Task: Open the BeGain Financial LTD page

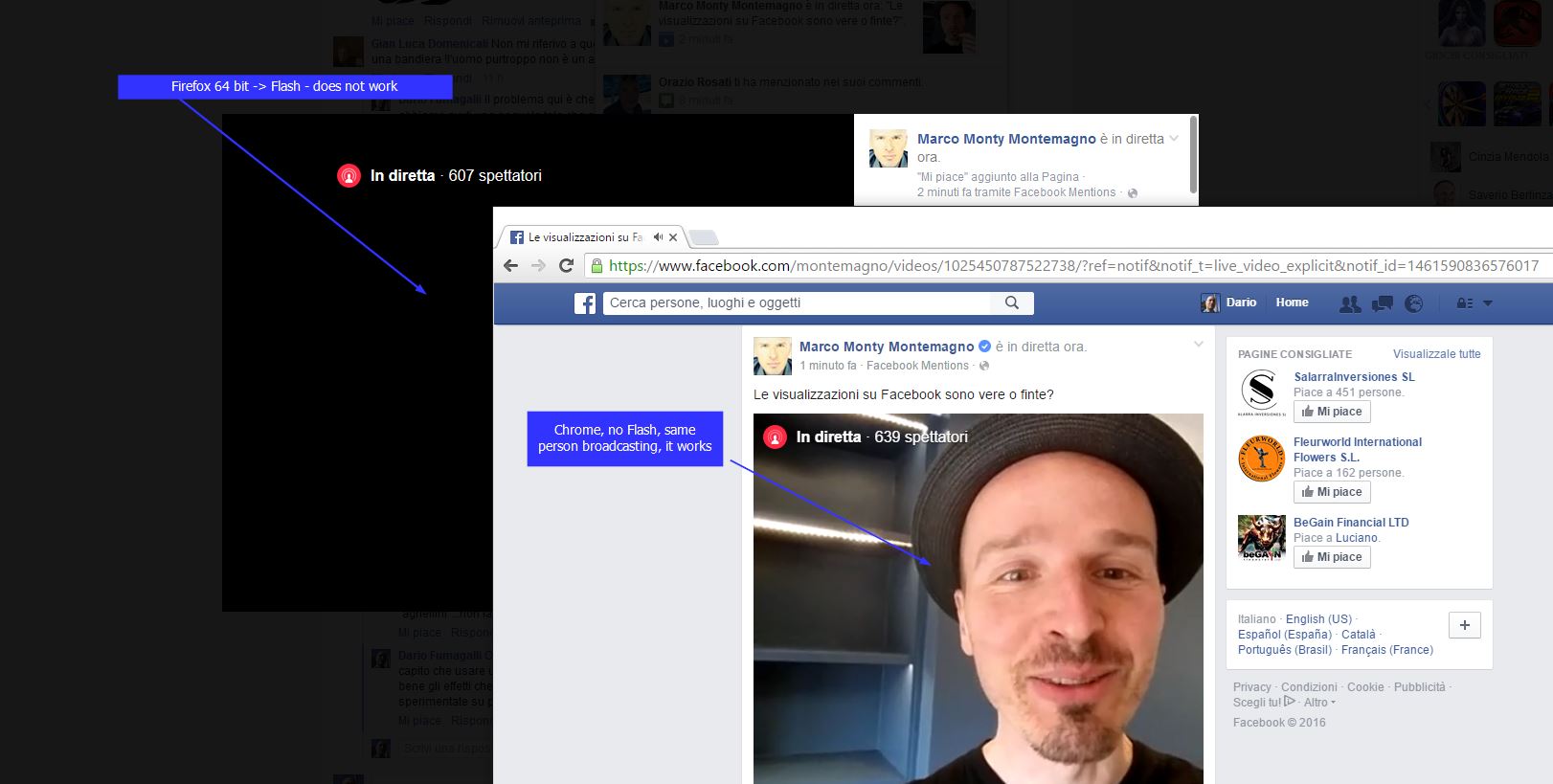Action: tap(1351, 523)
